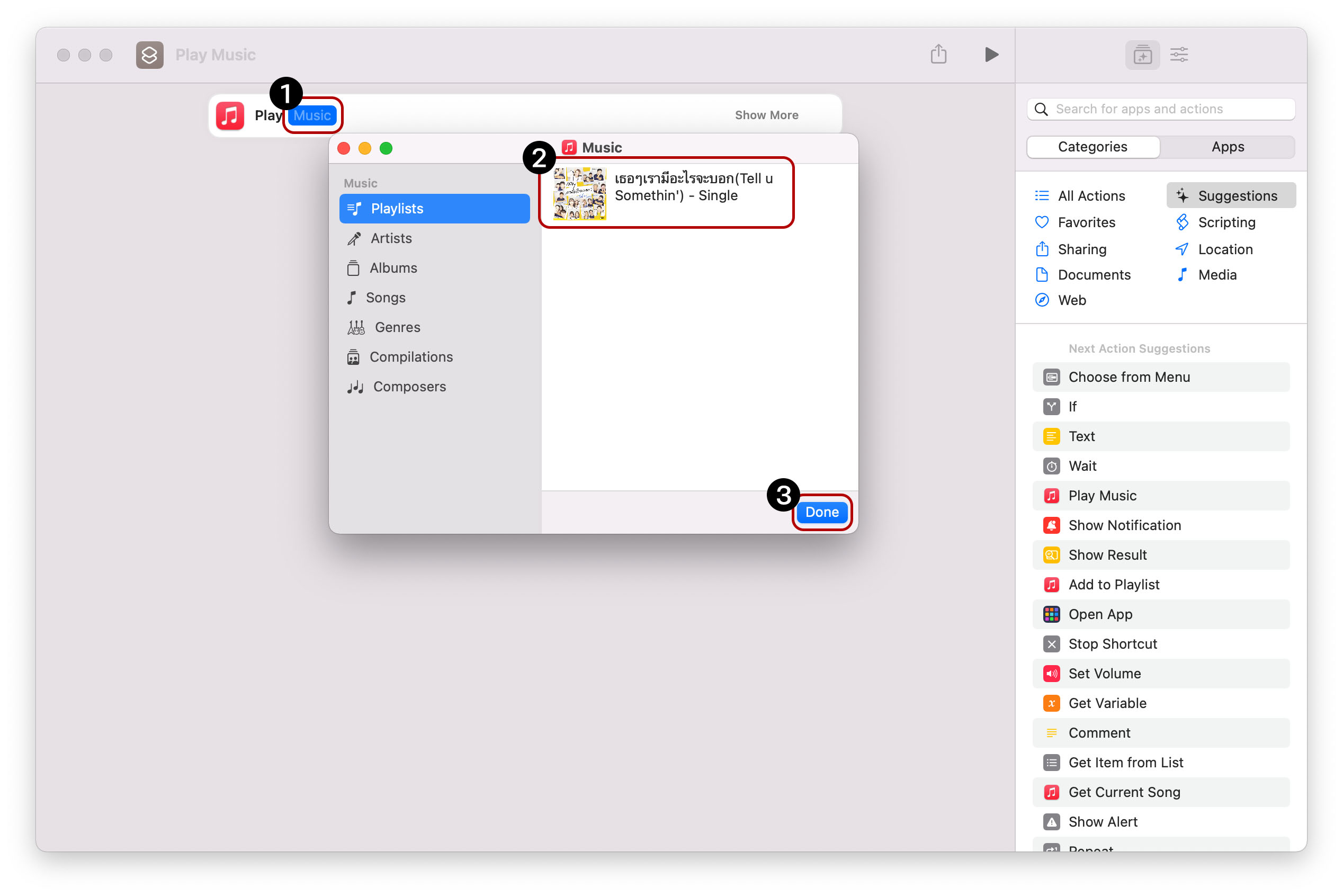Screen dimensions: 1343x896
Task: Select the Tell u Somethin' Single playlist
Action: [x=666, y=193]
